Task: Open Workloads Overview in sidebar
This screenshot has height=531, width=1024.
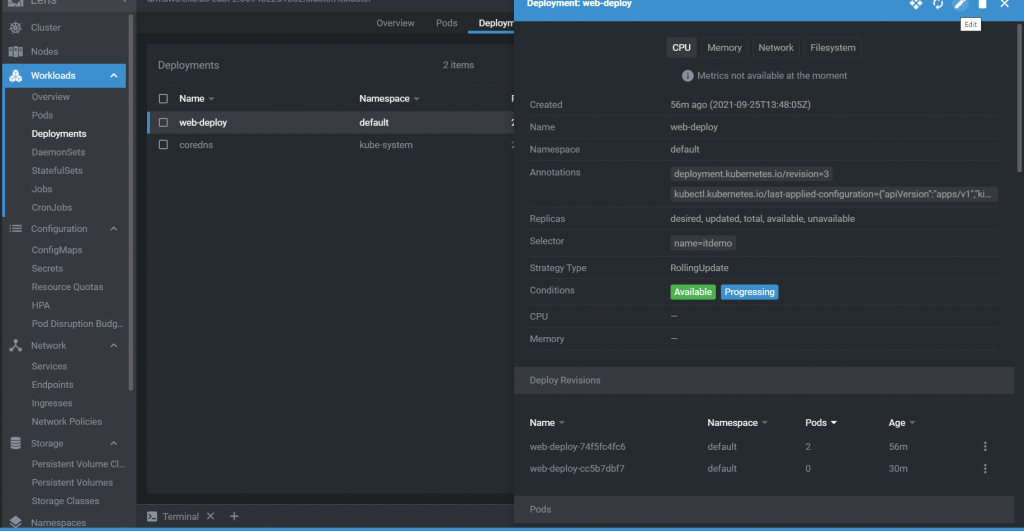Action: point(50,97)
